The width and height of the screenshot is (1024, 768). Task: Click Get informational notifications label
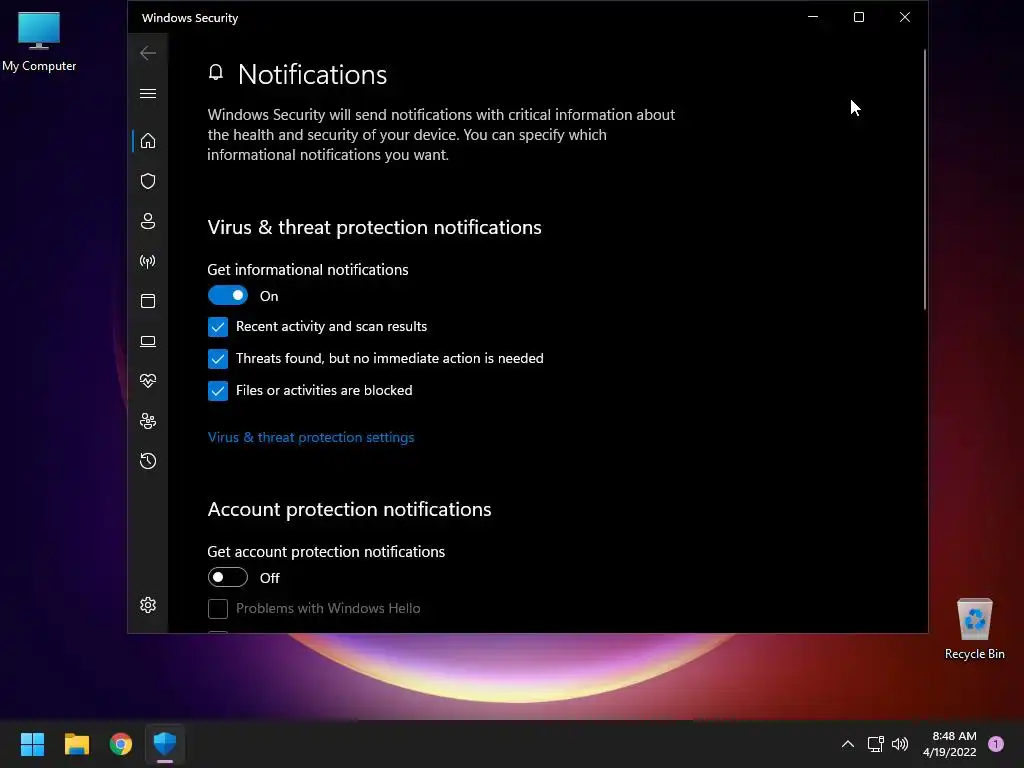point(308,270)
